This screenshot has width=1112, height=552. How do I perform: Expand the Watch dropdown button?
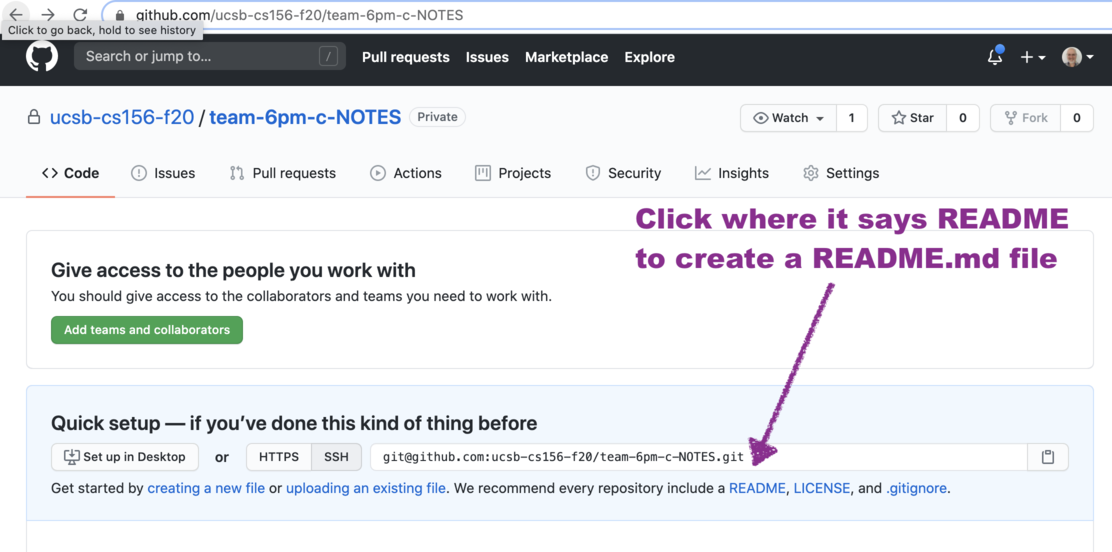789,118
